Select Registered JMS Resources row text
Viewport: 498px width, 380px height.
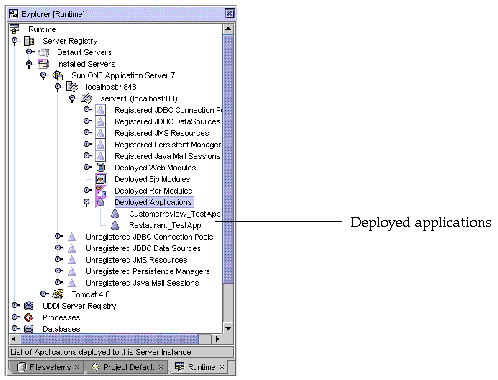[162, 133]
